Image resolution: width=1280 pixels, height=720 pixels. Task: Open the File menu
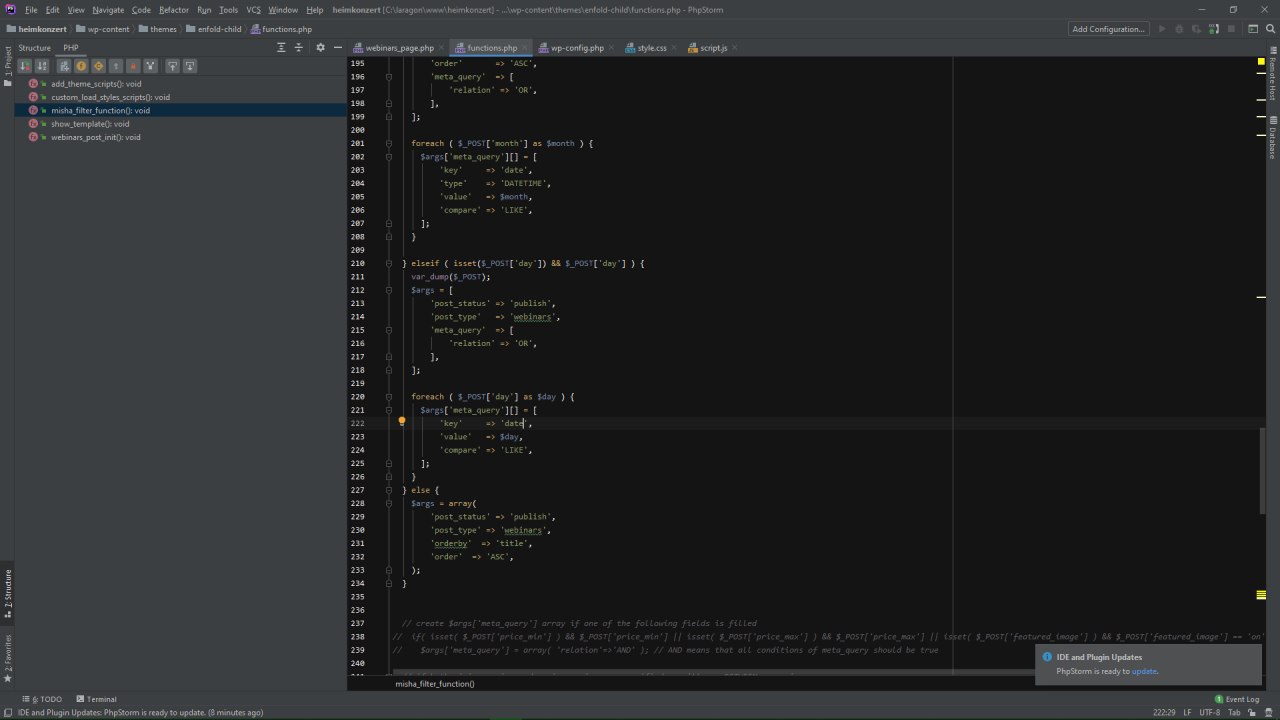tap(31, 10)
